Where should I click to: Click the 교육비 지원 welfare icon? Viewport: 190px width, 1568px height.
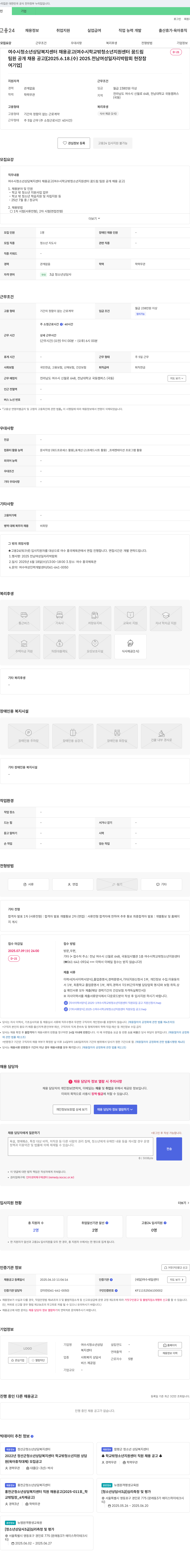[130, 618]
